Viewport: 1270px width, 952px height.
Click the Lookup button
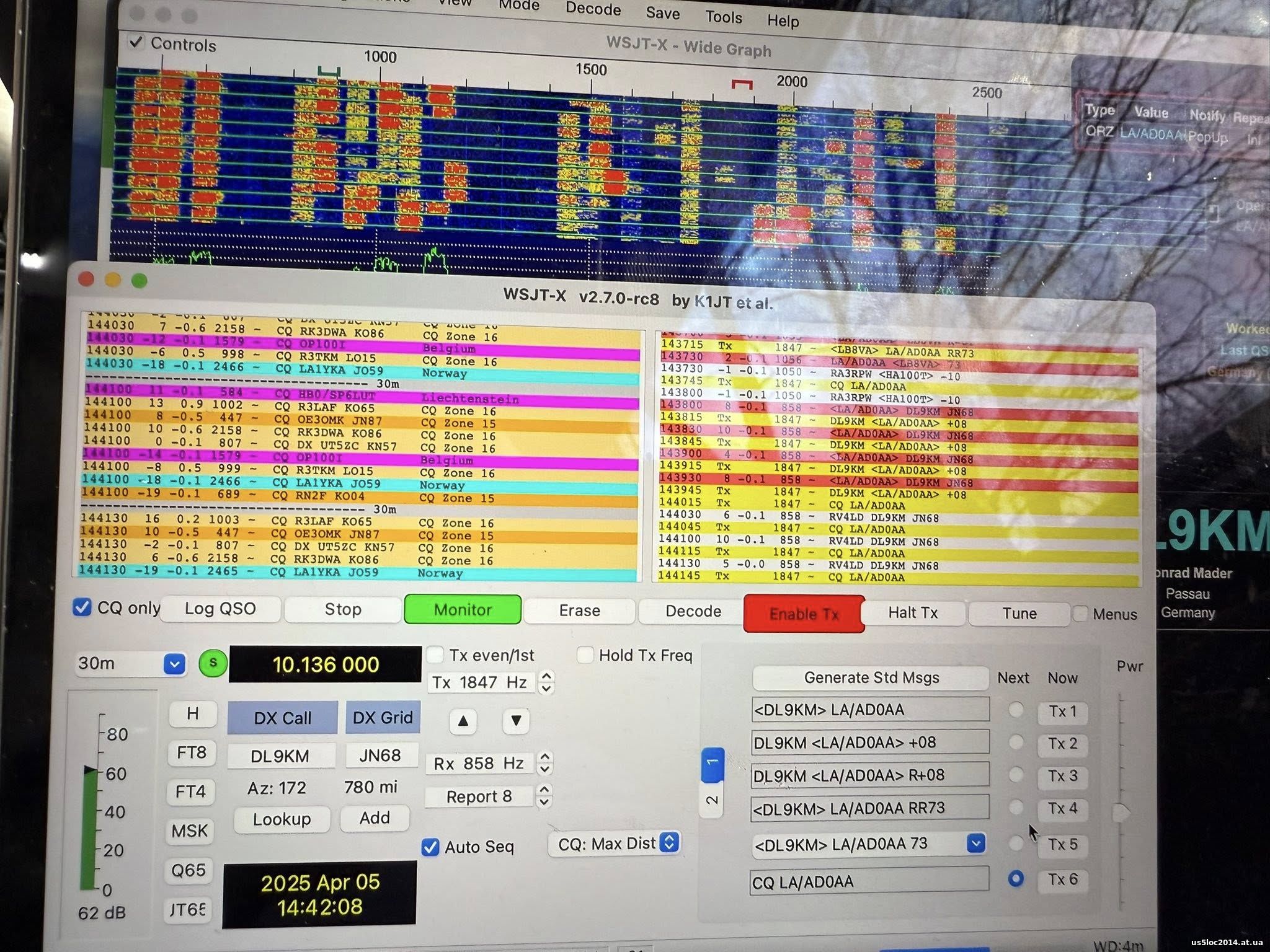[282, 819]
